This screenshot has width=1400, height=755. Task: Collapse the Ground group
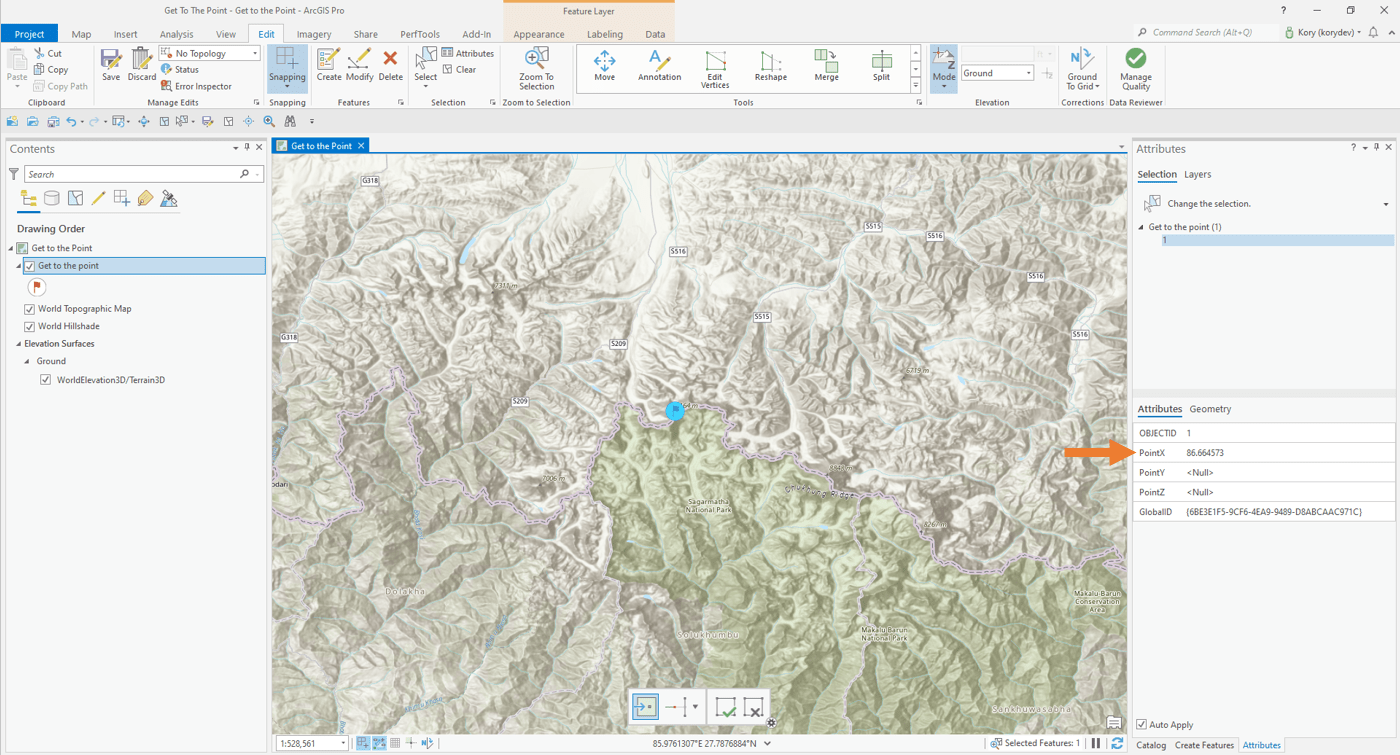point(27,361)
